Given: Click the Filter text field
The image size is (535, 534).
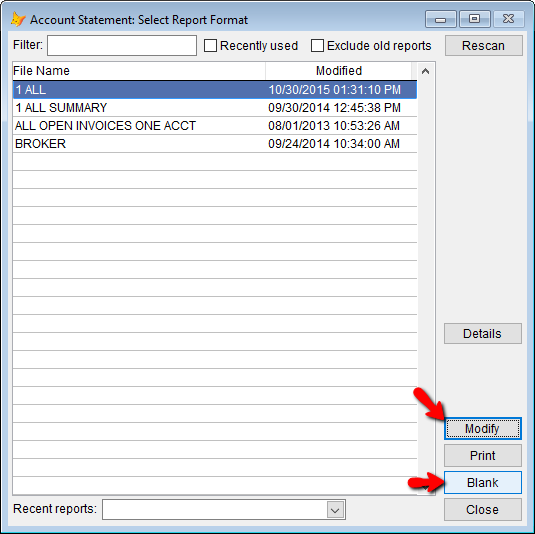Looking at the screenshot, I should tap(122, 45).
